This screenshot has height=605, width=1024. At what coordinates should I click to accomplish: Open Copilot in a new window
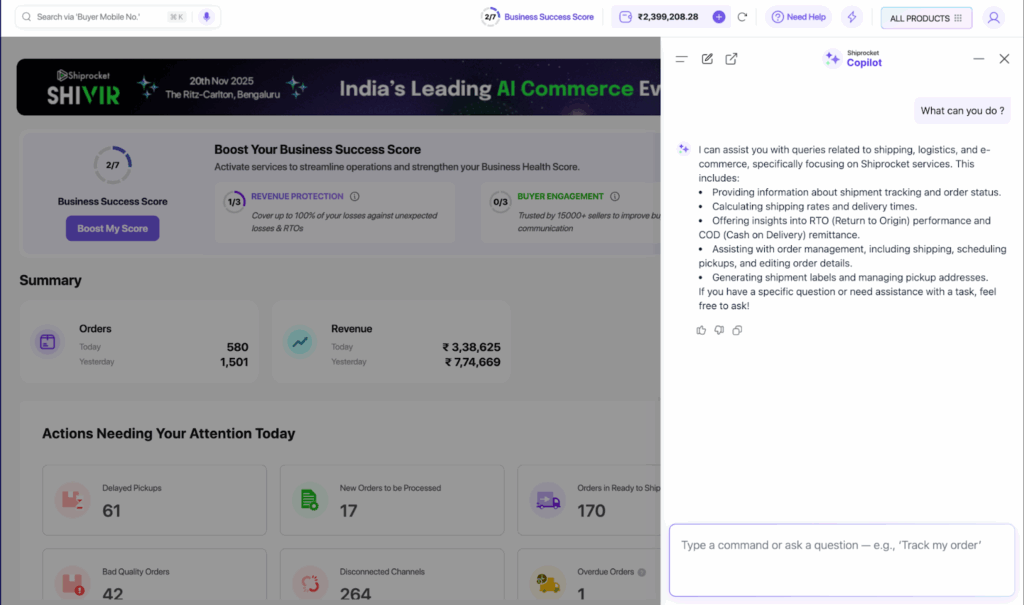[x=731, y=59]
